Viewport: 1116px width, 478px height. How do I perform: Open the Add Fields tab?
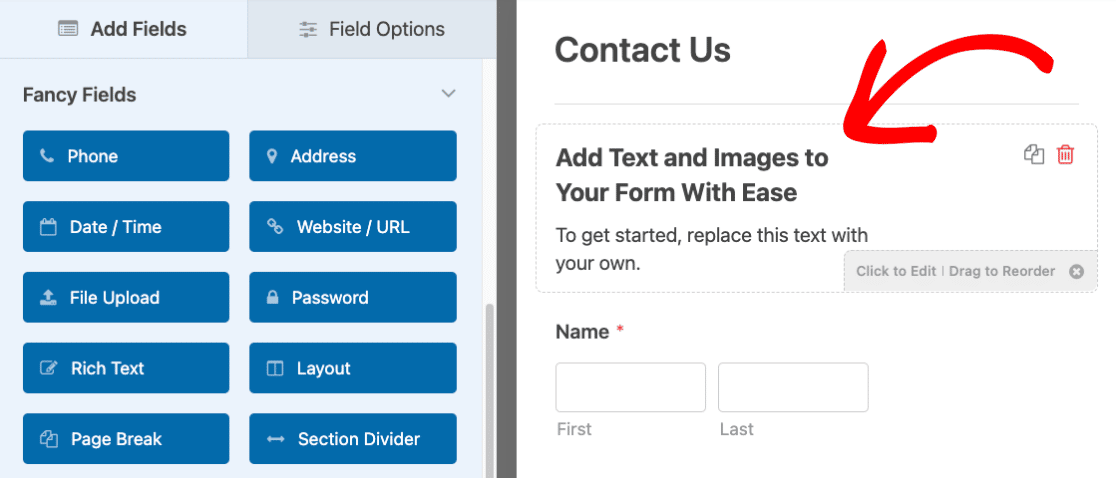pyautogui.click(x=123, y=29)
